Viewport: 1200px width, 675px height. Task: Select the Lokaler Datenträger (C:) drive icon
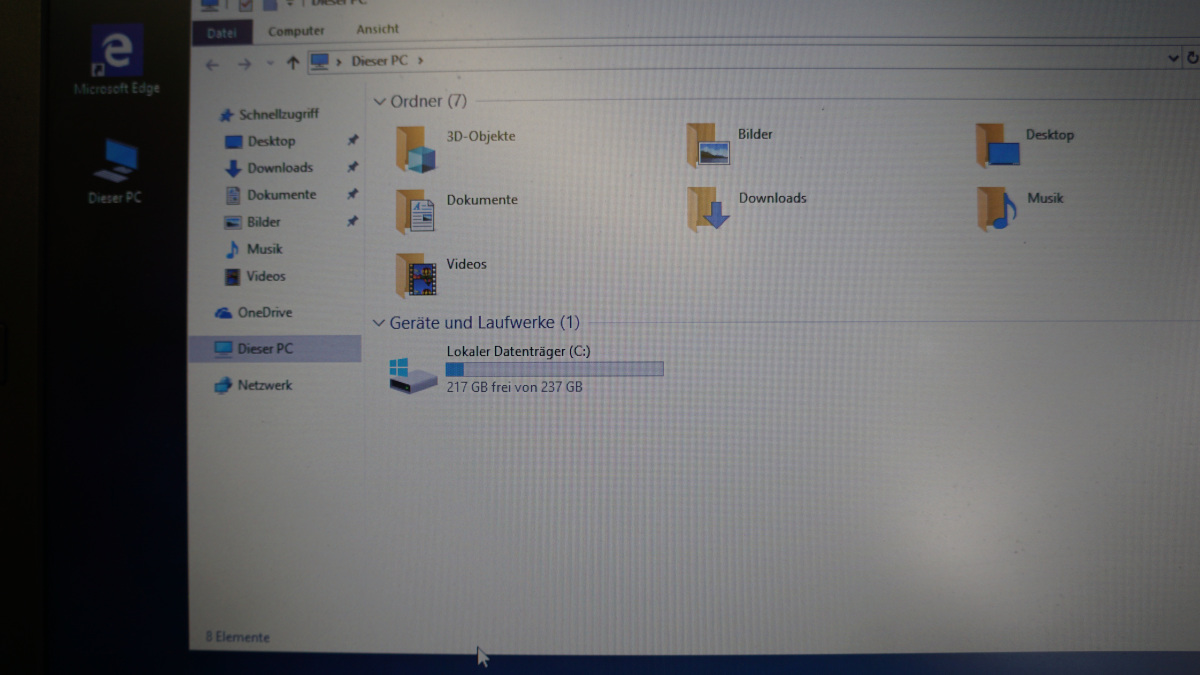tap(413, 376)
